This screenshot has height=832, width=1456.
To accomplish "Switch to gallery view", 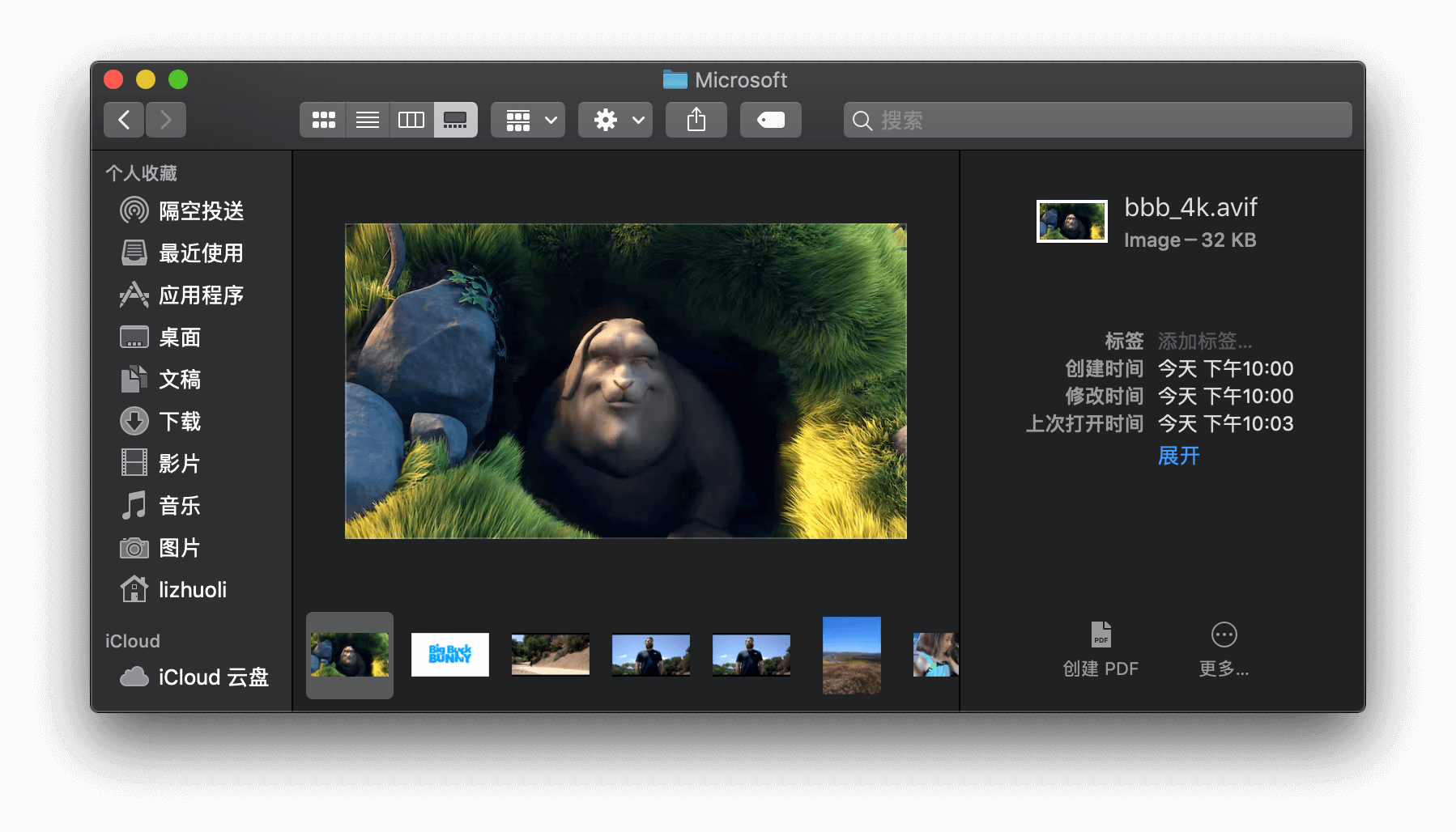I will pos(455,120).
